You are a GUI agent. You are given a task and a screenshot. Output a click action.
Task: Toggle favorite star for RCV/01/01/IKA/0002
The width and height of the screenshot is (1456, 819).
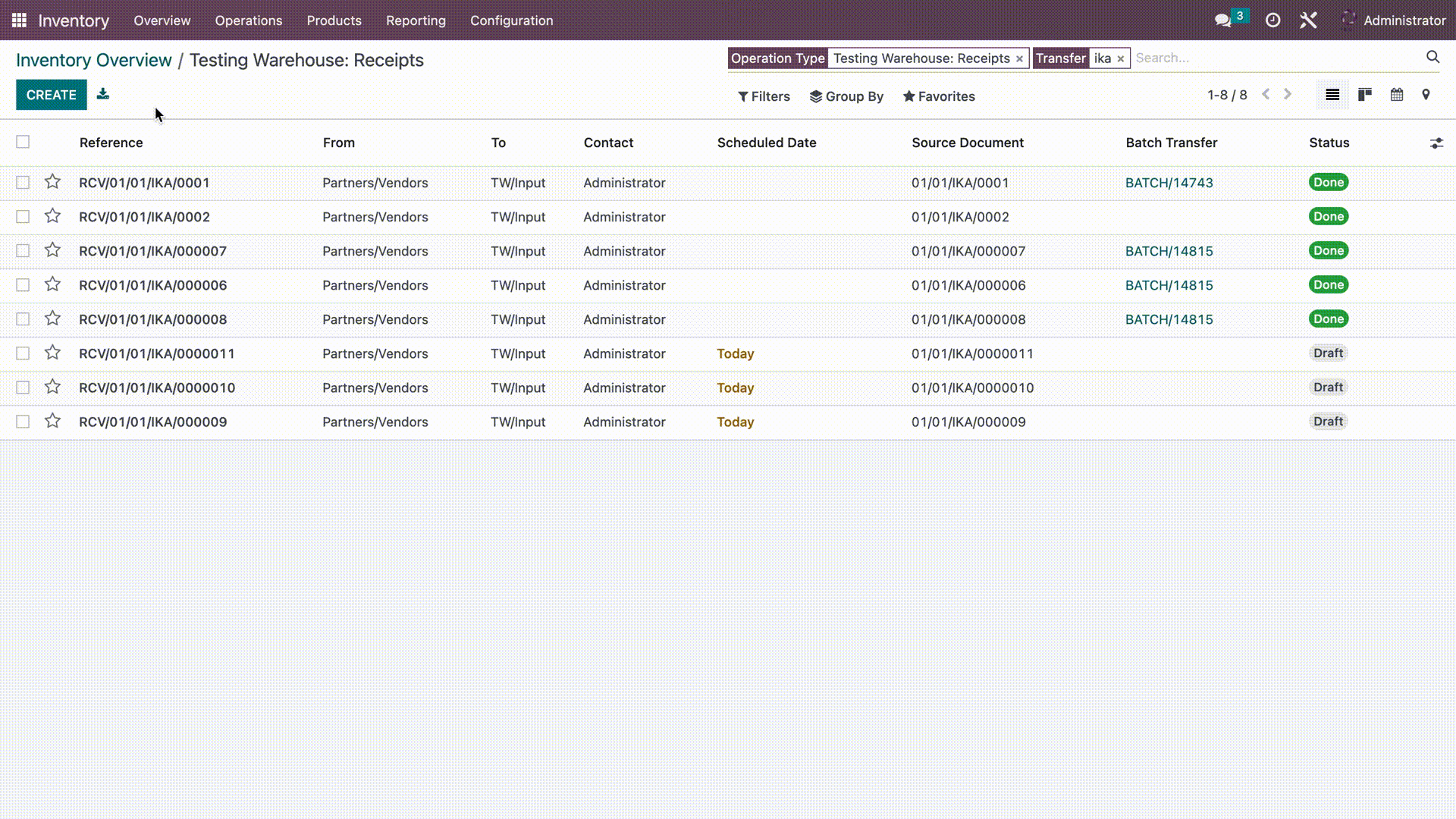coord(52,216)
